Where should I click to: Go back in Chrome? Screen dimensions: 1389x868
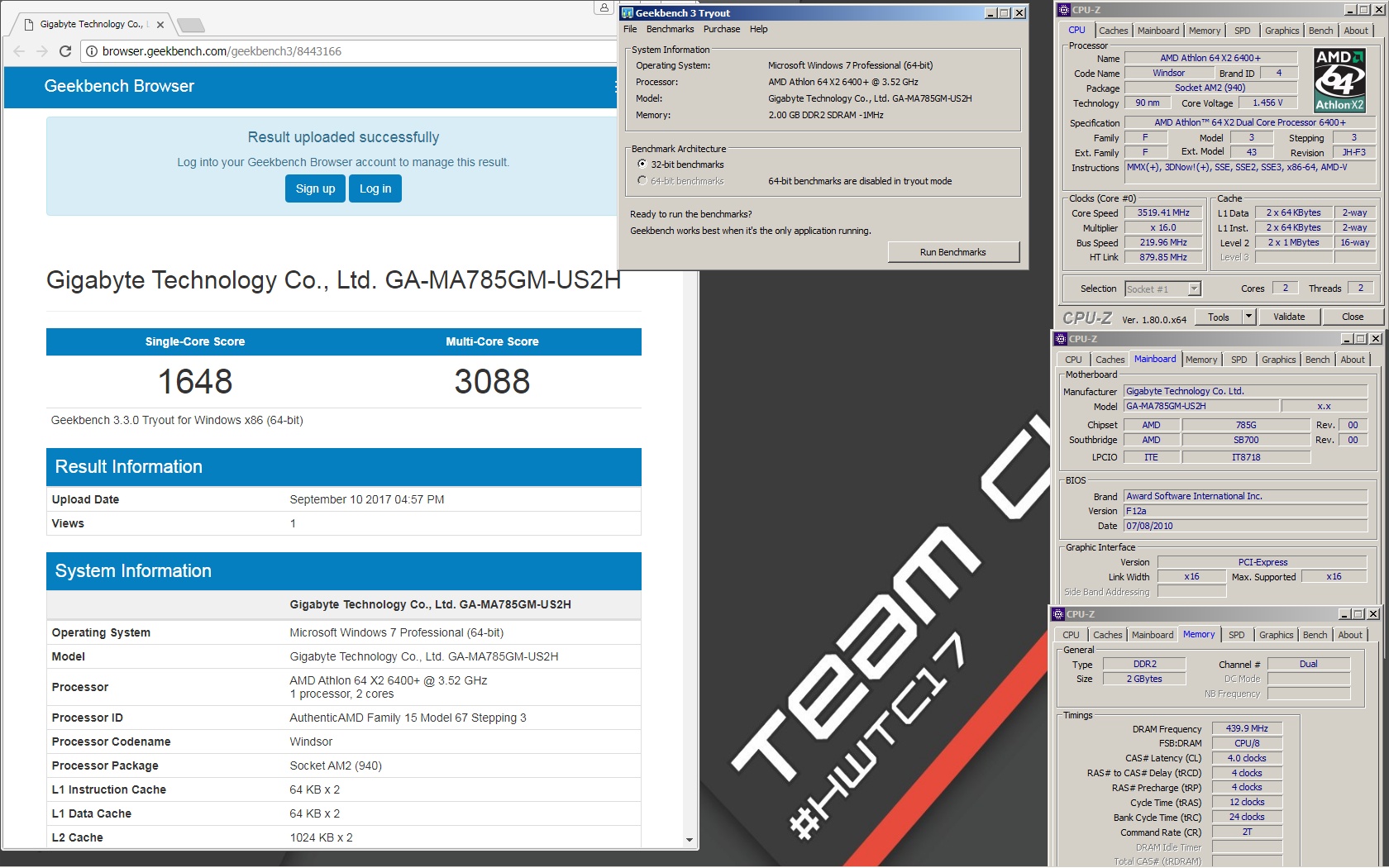(x=19, y=51)
